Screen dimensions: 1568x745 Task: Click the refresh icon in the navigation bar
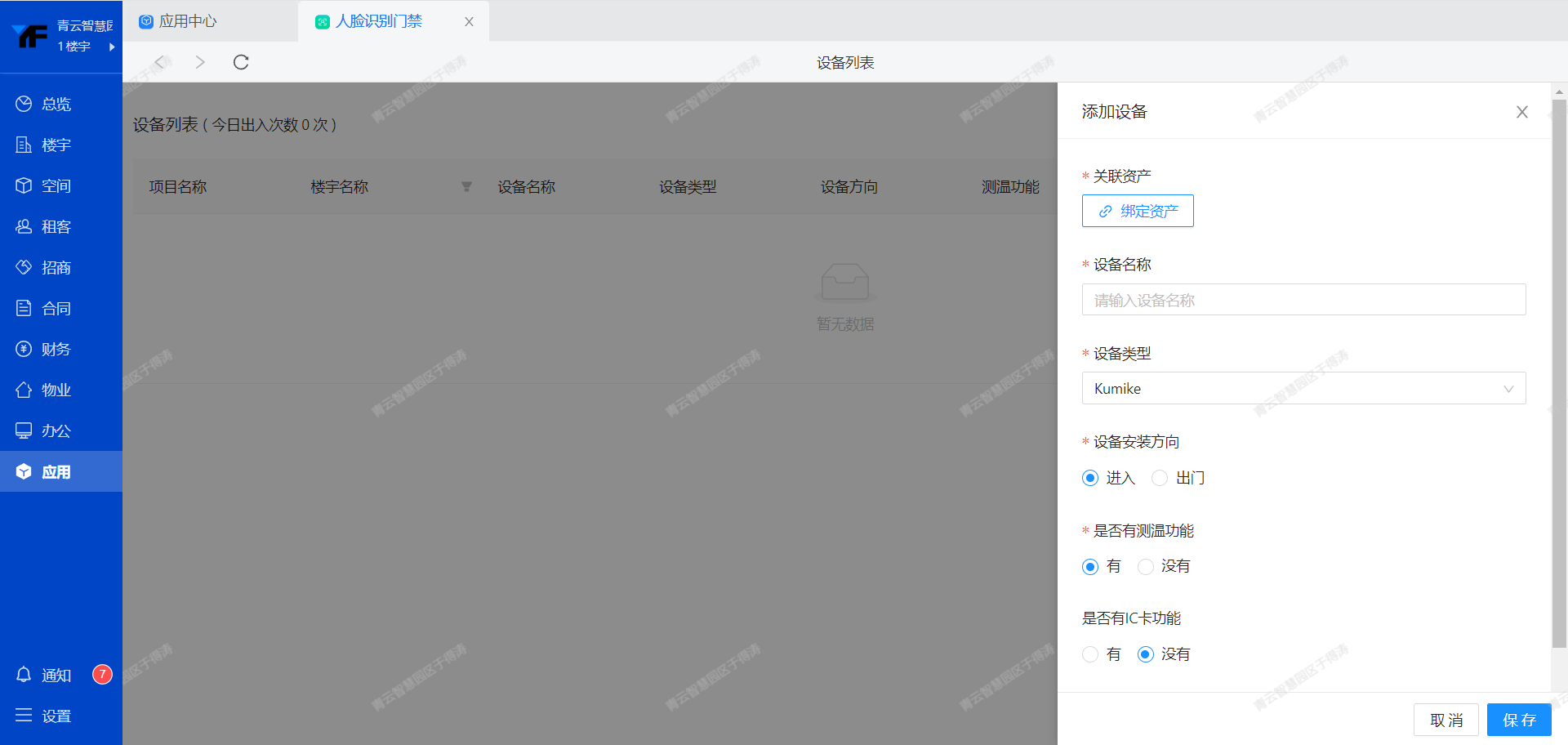coord(241,62)
